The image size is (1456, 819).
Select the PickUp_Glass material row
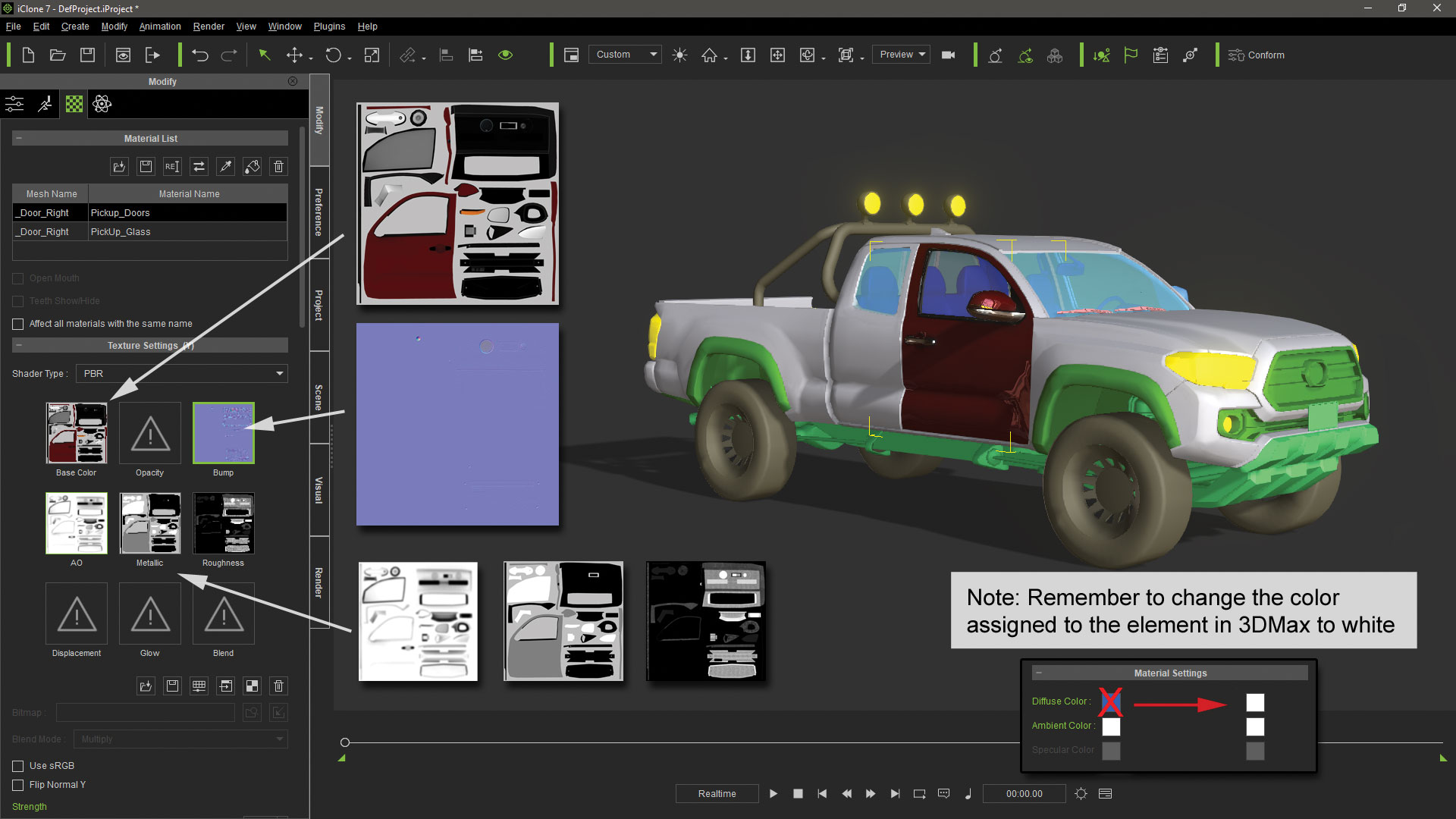tap(150, 232)
